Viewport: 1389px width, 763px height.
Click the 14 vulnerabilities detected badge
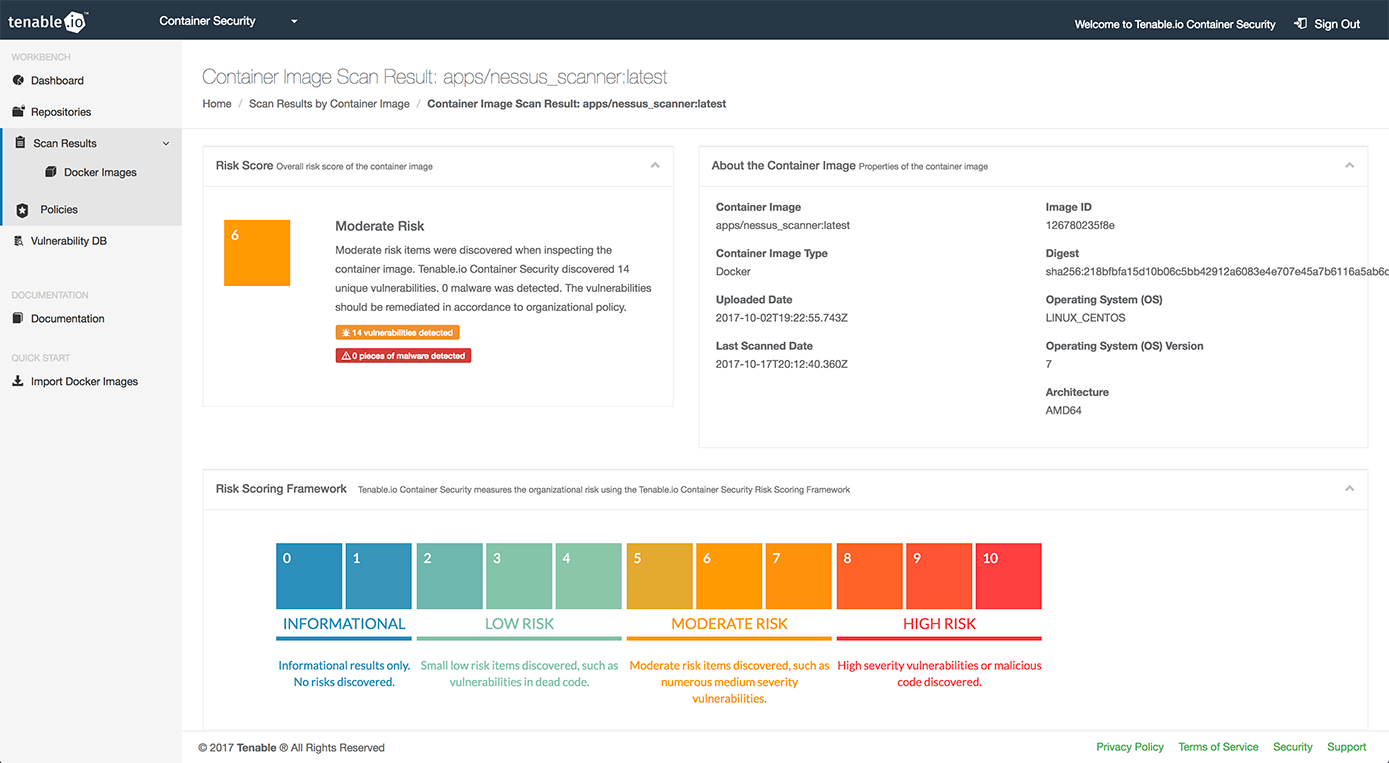pos(398,333)
